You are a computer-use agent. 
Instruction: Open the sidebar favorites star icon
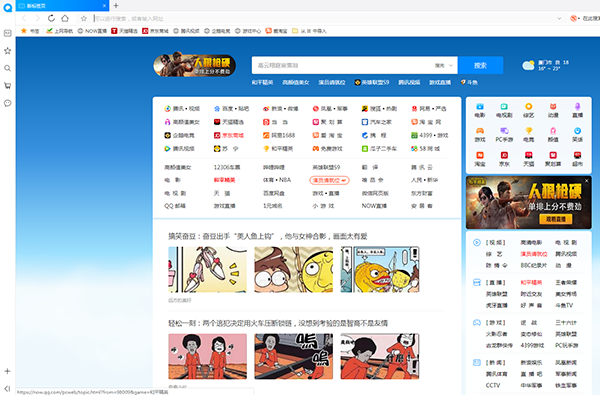click(7, 51)
